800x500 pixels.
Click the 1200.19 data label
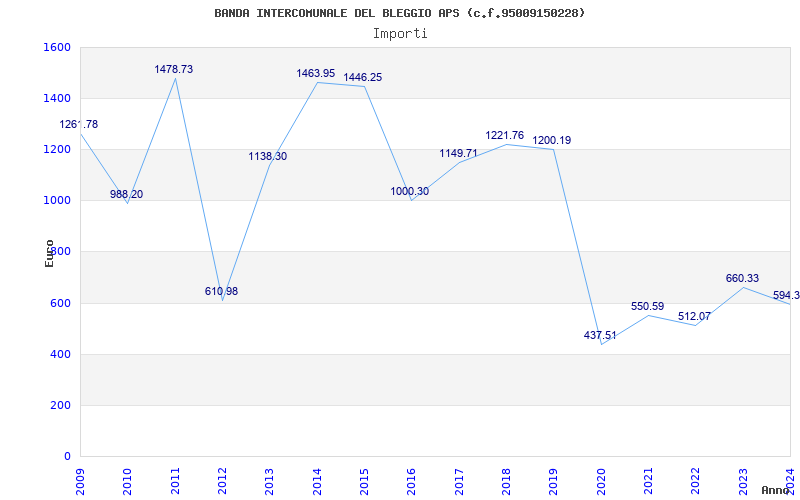(x=552, y=140)
